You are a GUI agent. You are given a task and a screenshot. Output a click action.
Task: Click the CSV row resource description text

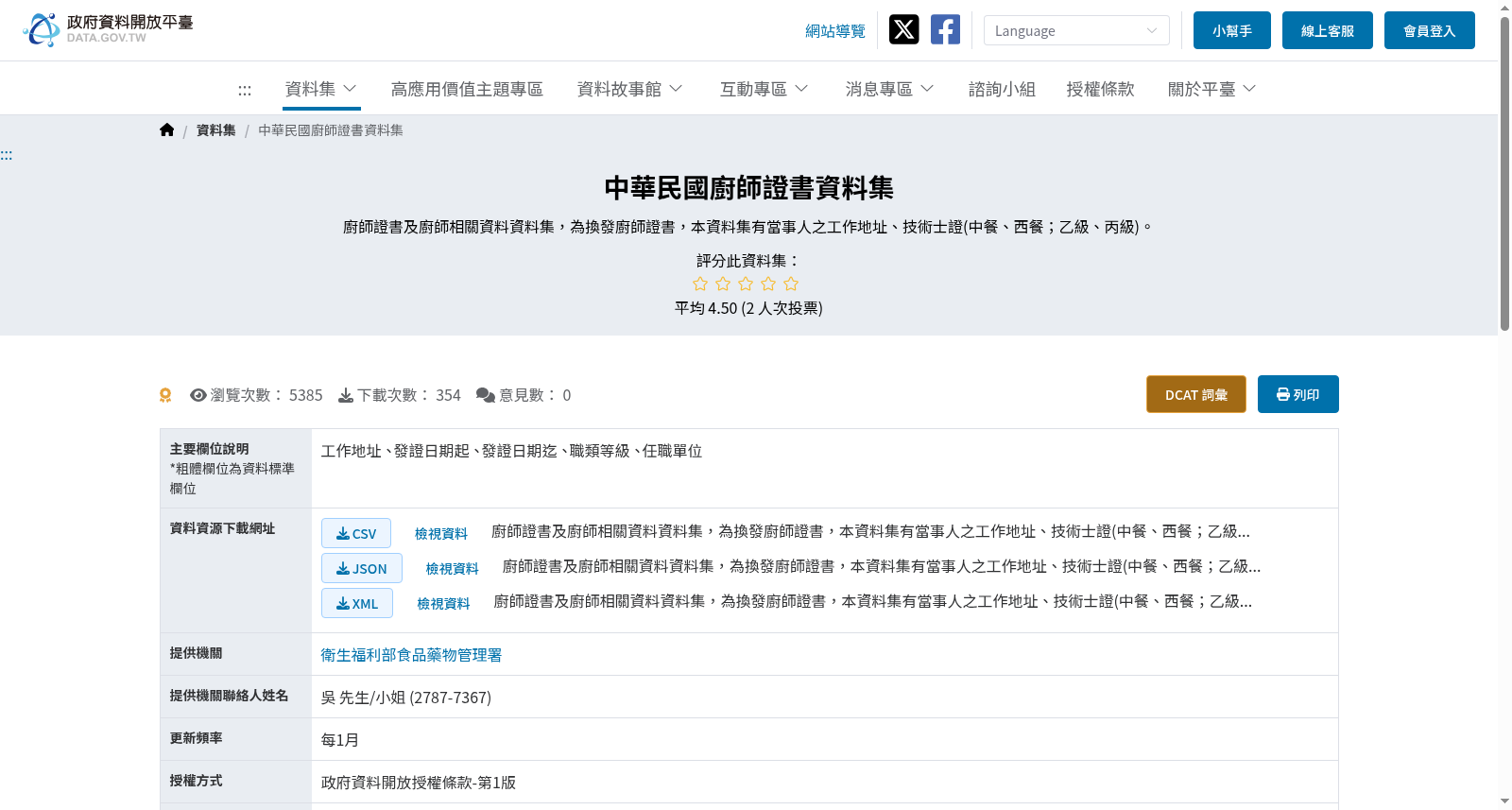(870, 531)
